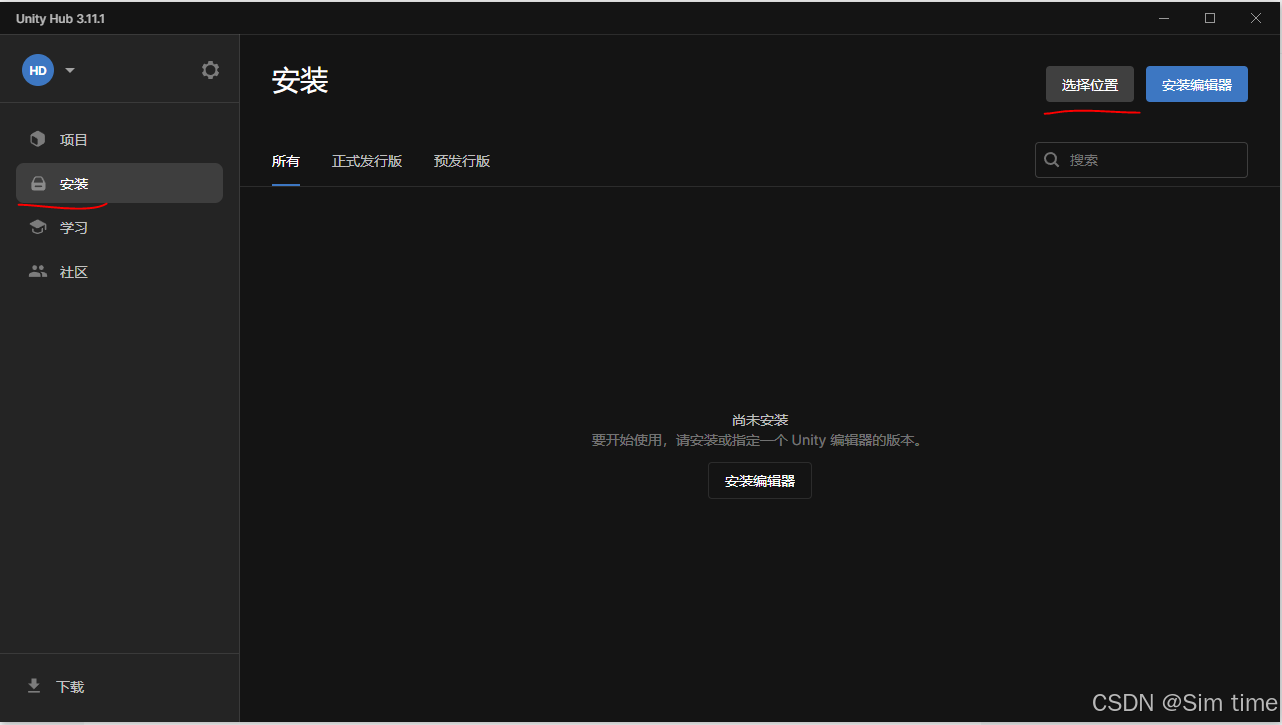The width and height of the screenshot is (1282, 725).
Task: Switch to the 正式发行版 tab
Action: coord(367,160)
